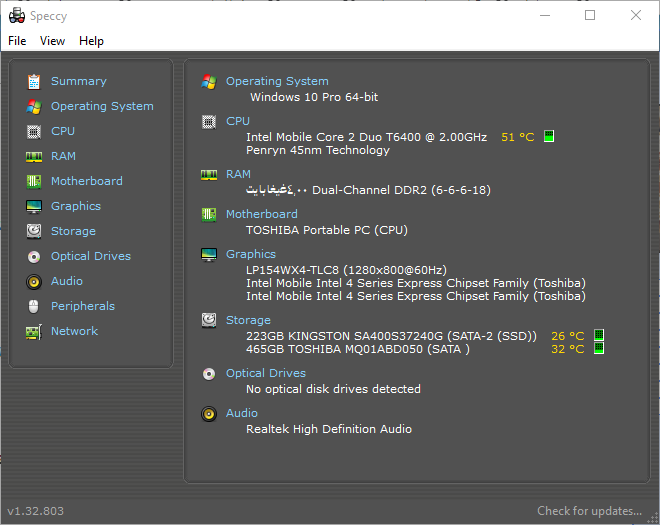Click the Optical Drives disc icon in summary pane
660x525 pixels.
209,374
